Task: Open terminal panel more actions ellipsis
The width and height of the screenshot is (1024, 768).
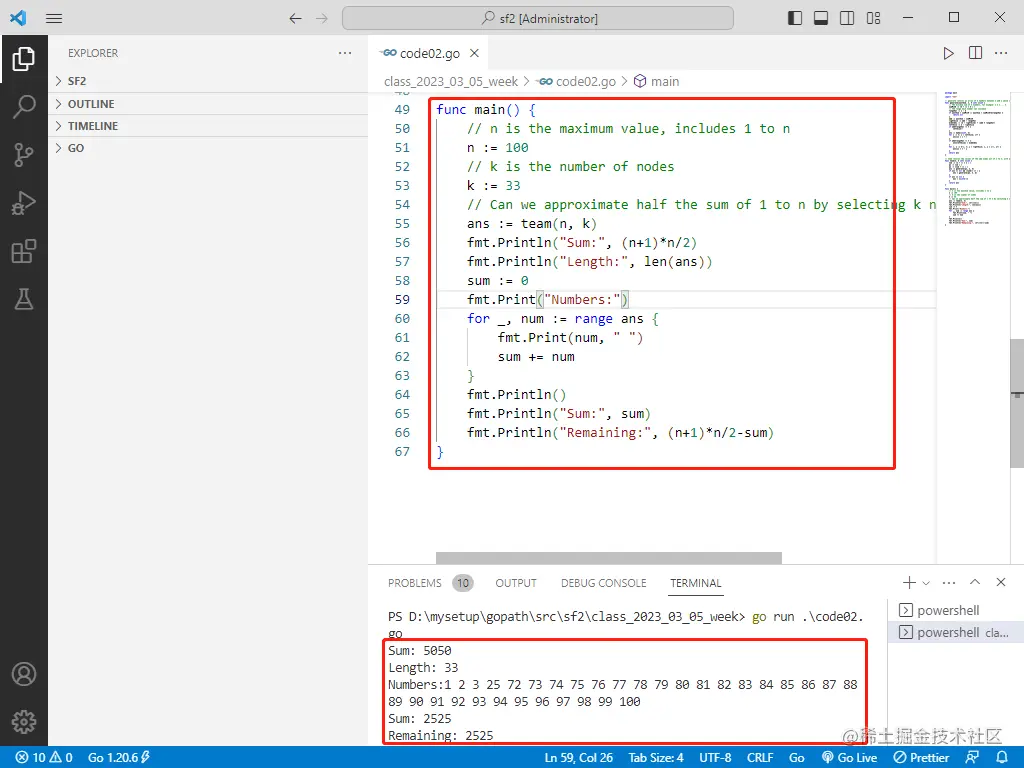Action: (x=949, y=583)
